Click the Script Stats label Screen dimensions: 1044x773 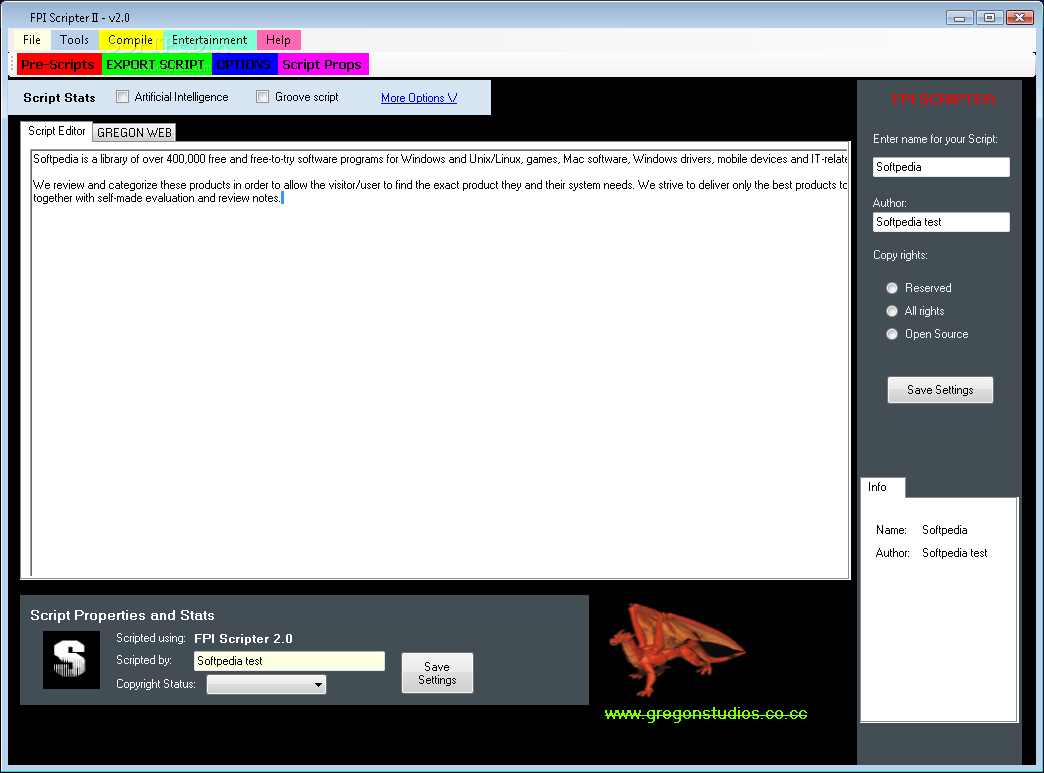[x=59, y=98]
